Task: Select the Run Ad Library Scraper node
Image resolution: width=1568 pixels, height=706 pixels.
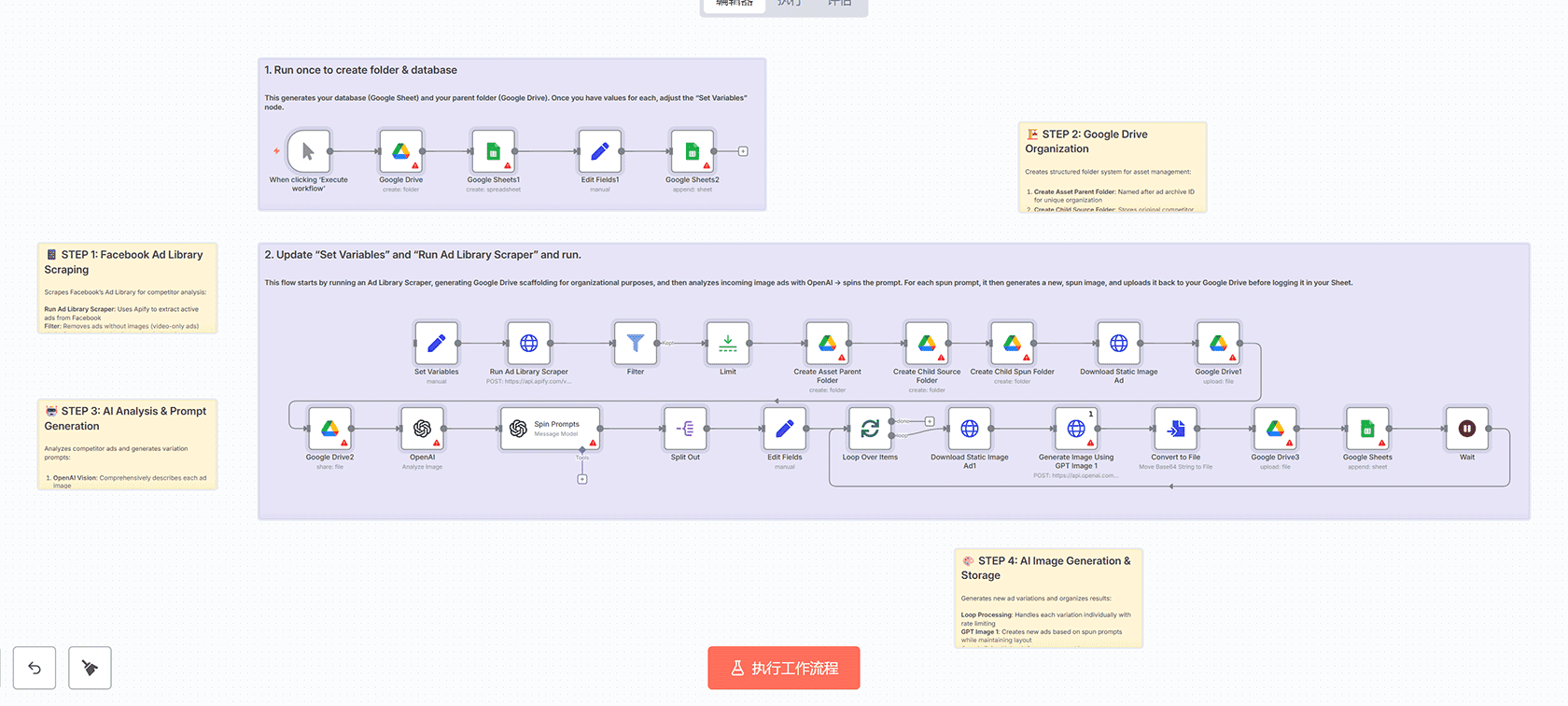Action: 528,344
